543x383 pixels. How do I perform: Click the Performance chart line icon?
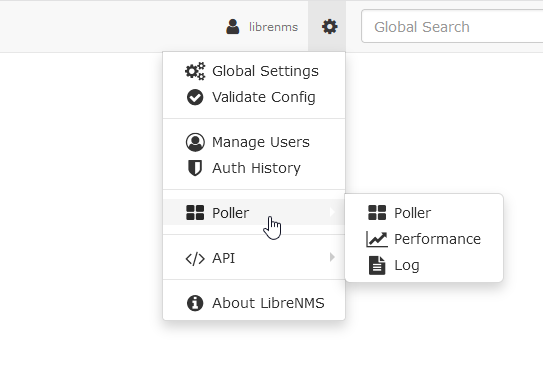[x=377, y=239]
